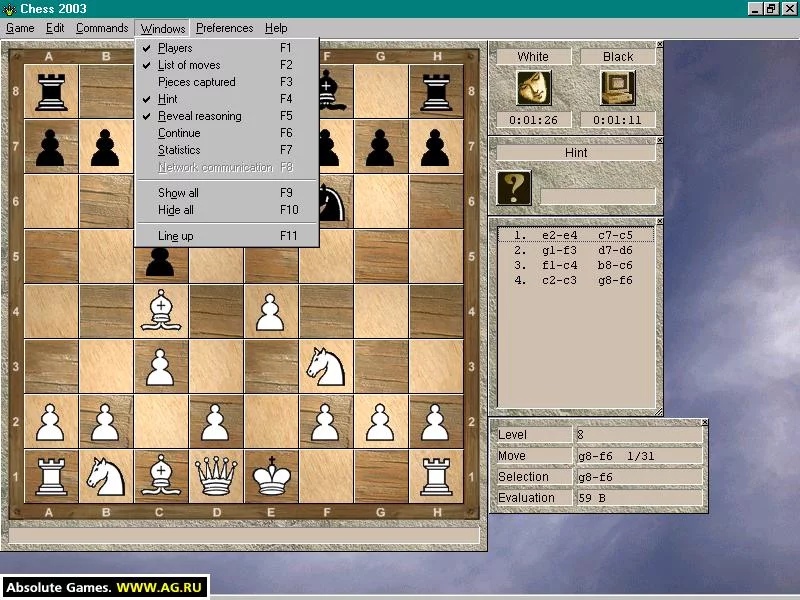Viewport: 800px width, 600px height.
Task: Select move 'c2-c3' in move list
Action: click(560, 280)
